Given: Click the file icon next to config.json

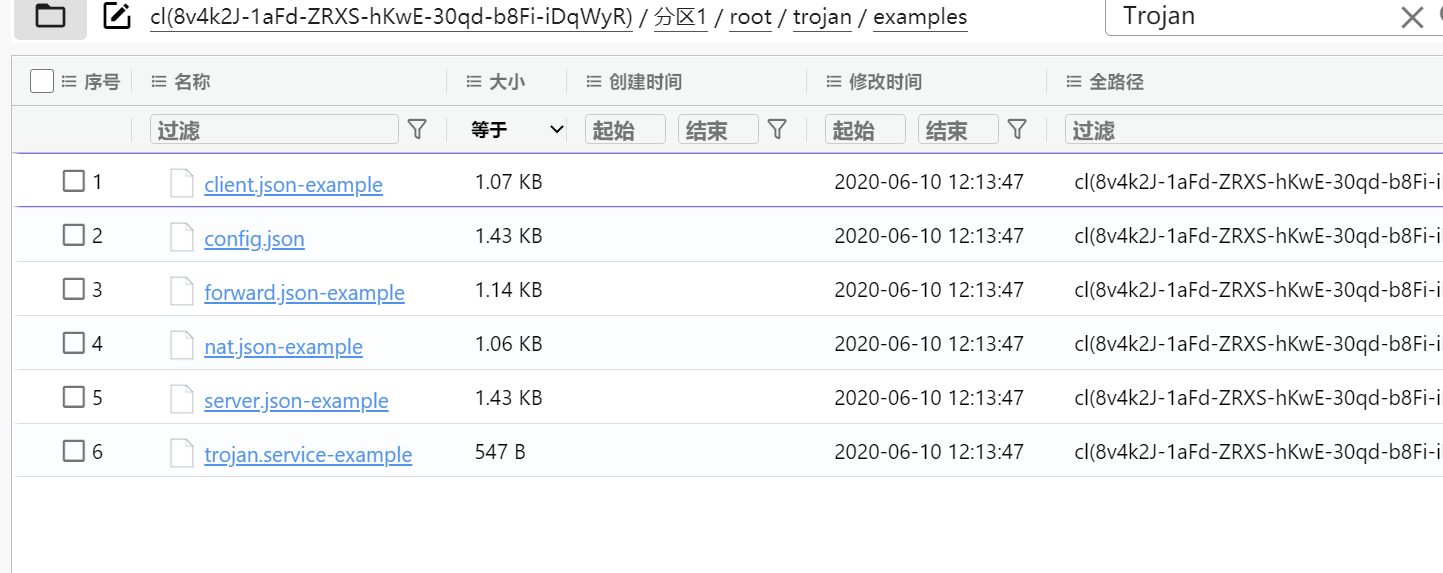Looking at the screenshot, I should (181, 237).
